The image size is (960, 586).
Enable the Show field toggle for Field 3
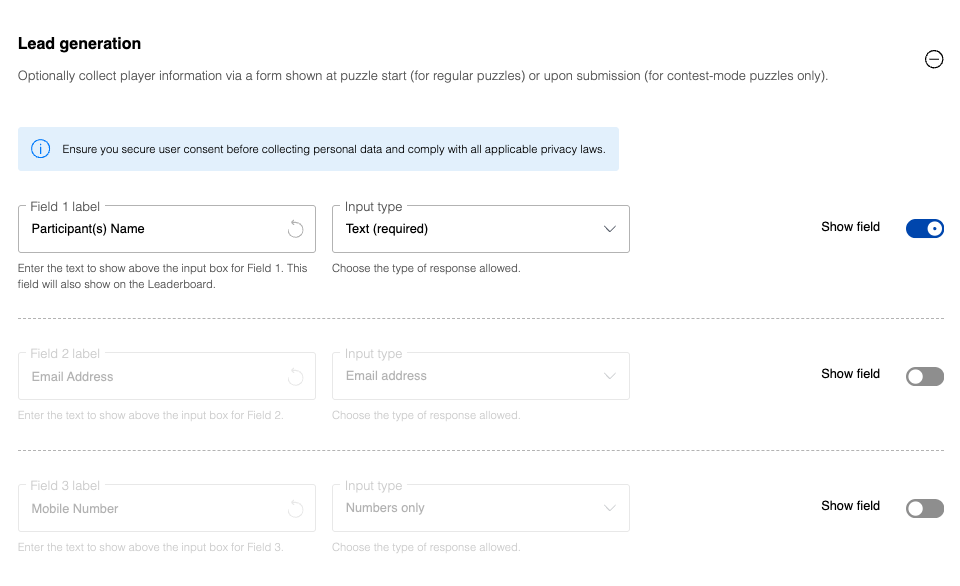pyautogui.click(x=924, y=509)
